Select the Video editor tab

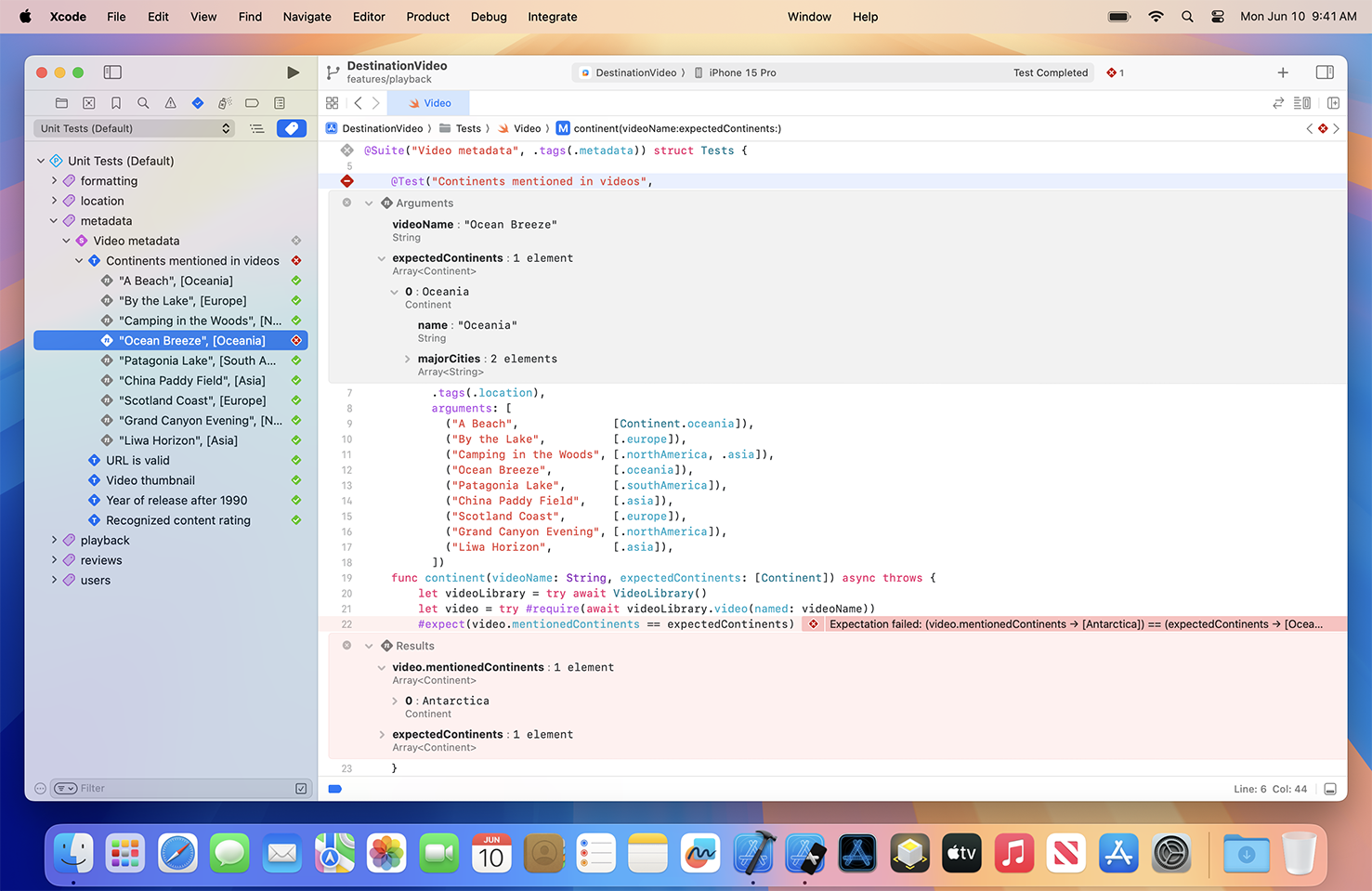pos(427,102)
